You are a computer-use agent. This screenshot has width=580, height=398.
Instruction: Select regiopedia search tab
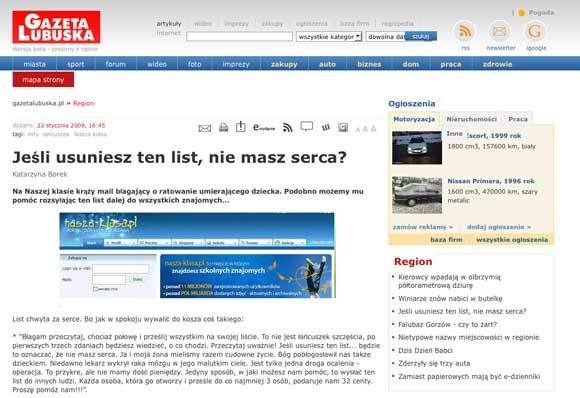pyautogui.click(x=398, y=24)
